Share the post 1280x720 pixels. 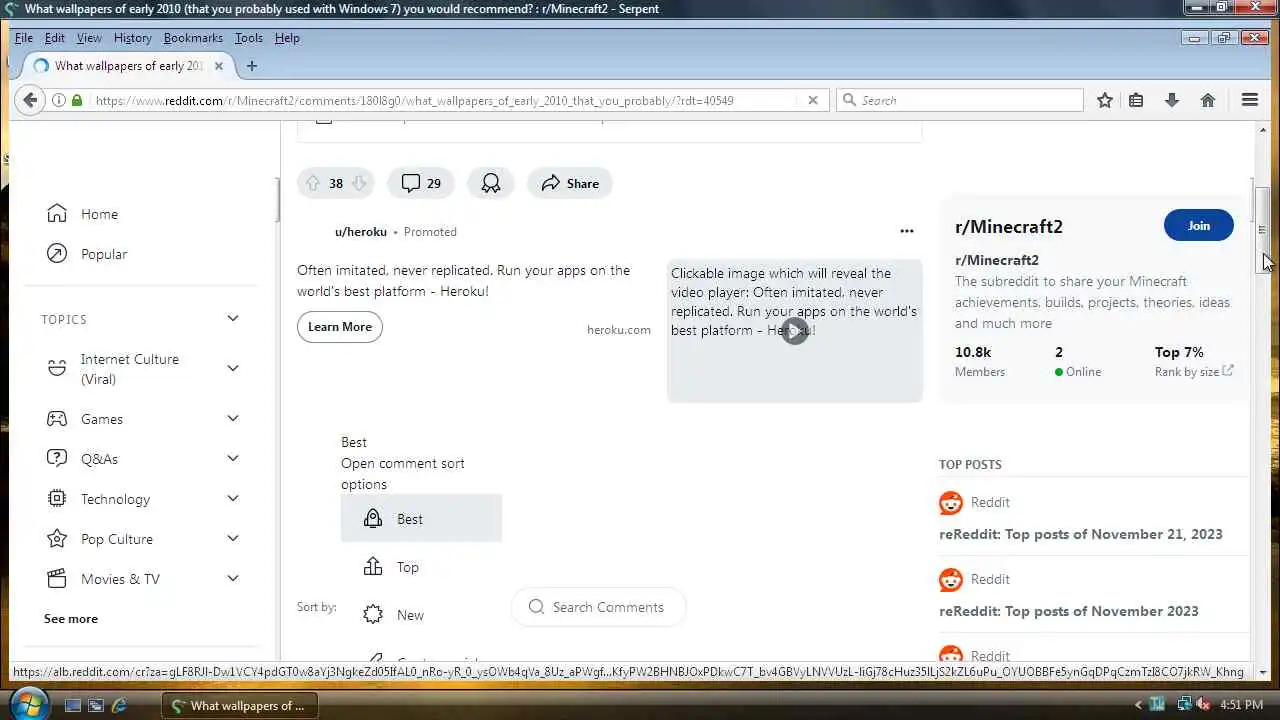[x=570, y=183]
